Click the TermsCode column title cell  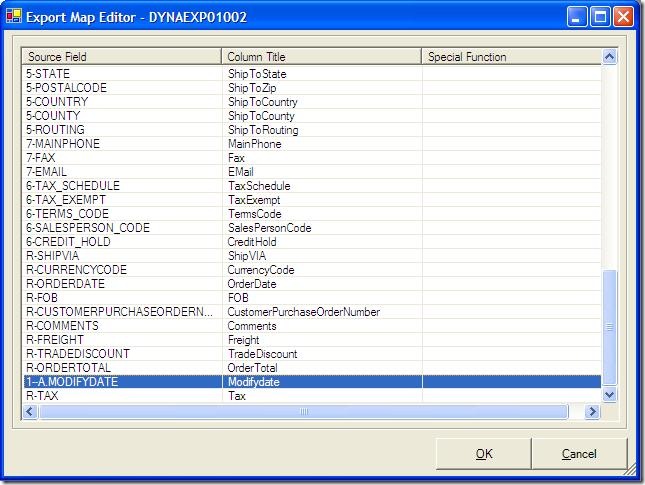(x=322, y=213)
